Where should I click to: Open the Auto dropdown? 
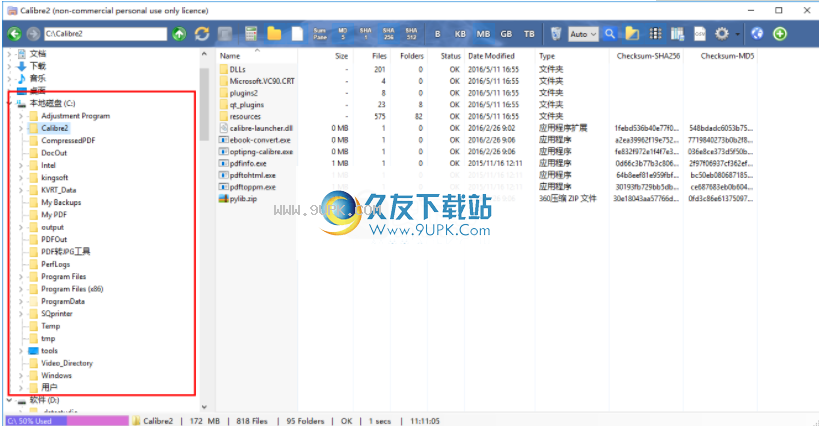[x=583, y=34]
